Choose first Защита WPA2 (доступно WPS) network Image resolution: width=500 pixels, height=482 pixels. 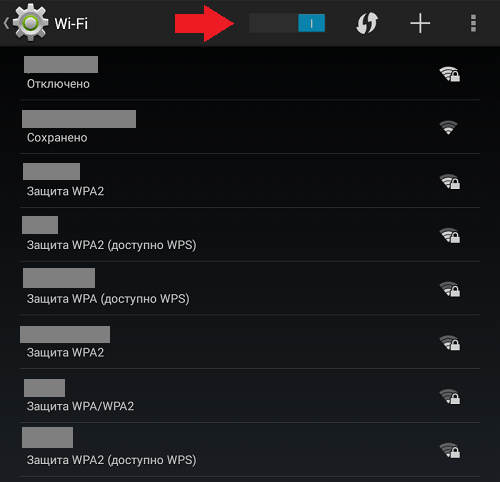250,234
